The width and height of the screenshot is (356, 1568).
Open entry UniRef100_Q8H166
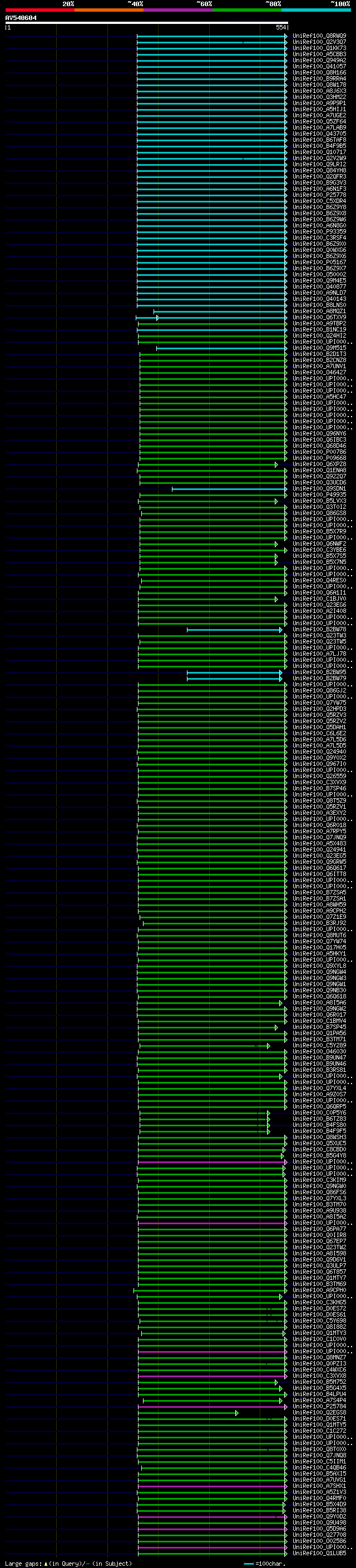pyautogui.click(x=319, y=72)
